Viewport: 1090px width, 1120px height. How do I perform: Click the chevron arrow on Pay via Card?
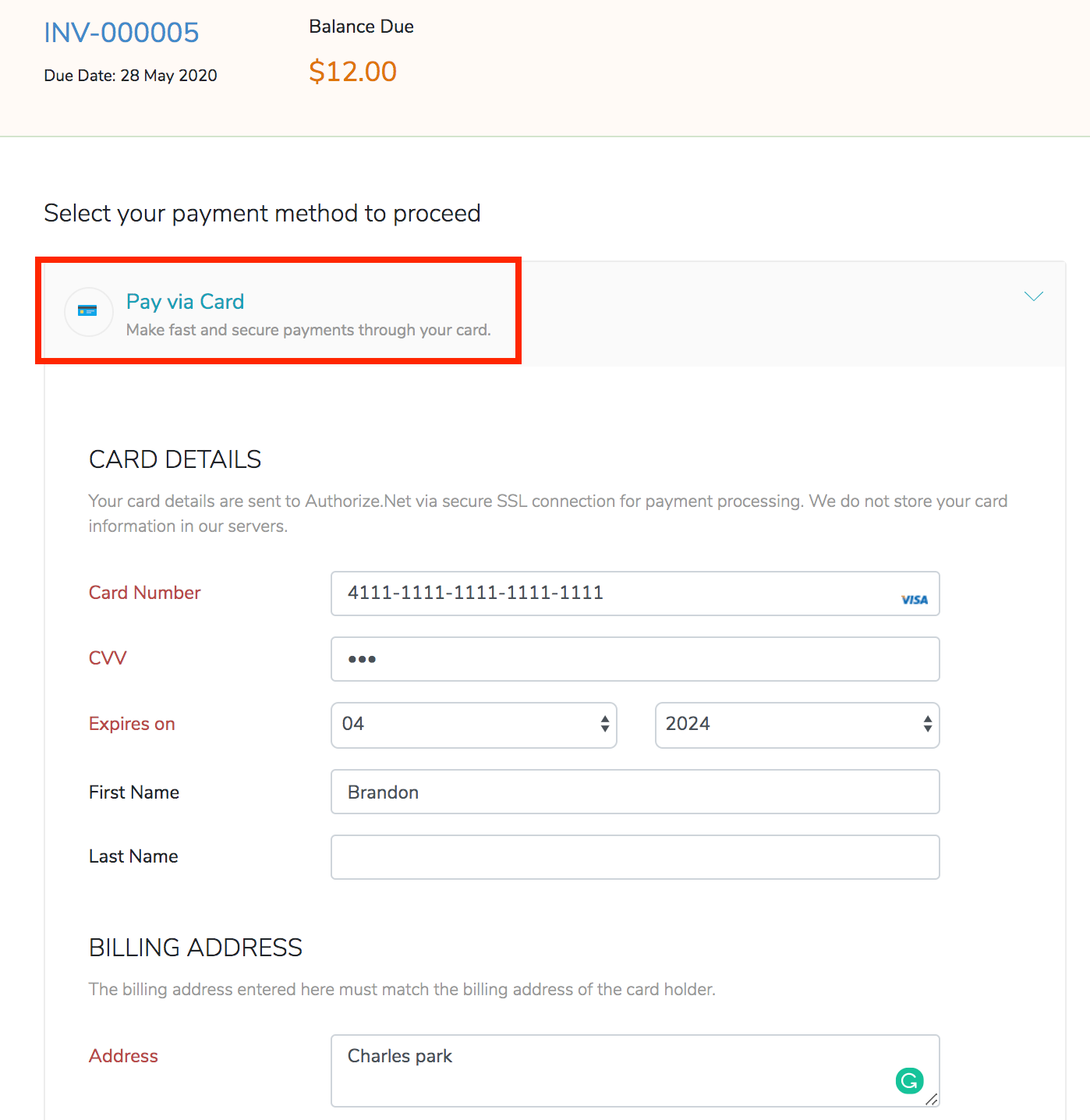click(x=1034, y=296)
